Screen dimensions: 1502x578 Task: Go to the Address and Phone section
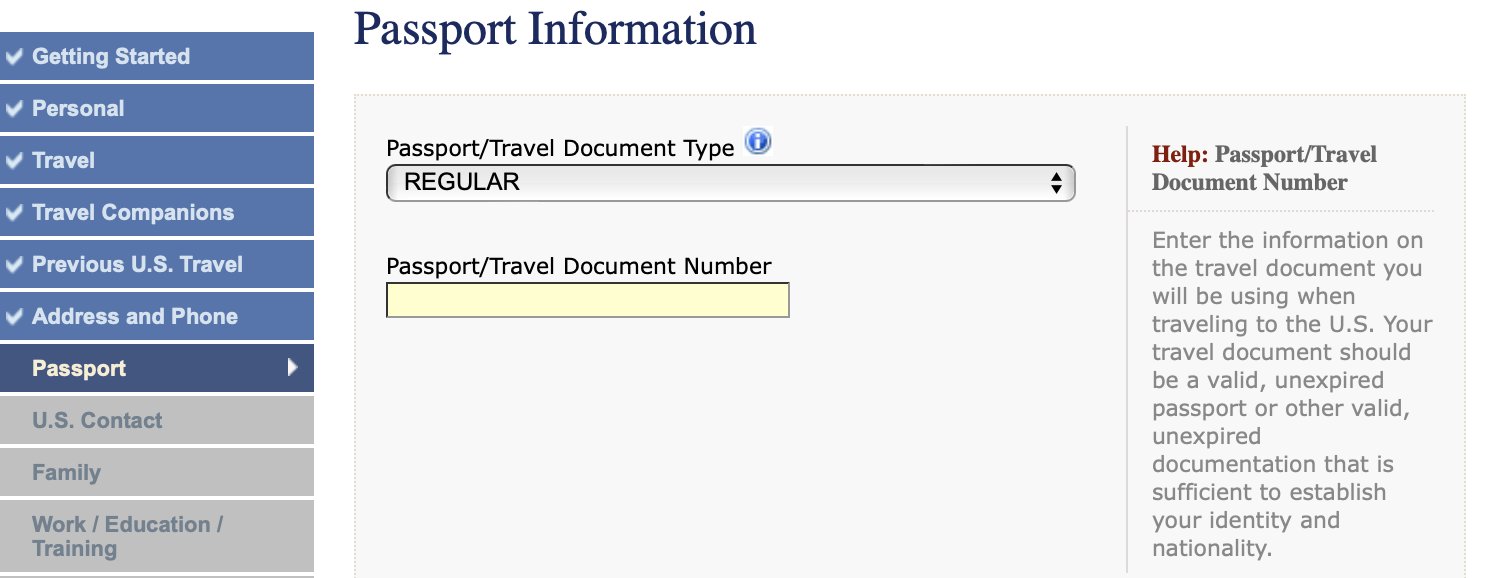click(x=157, y=316)
